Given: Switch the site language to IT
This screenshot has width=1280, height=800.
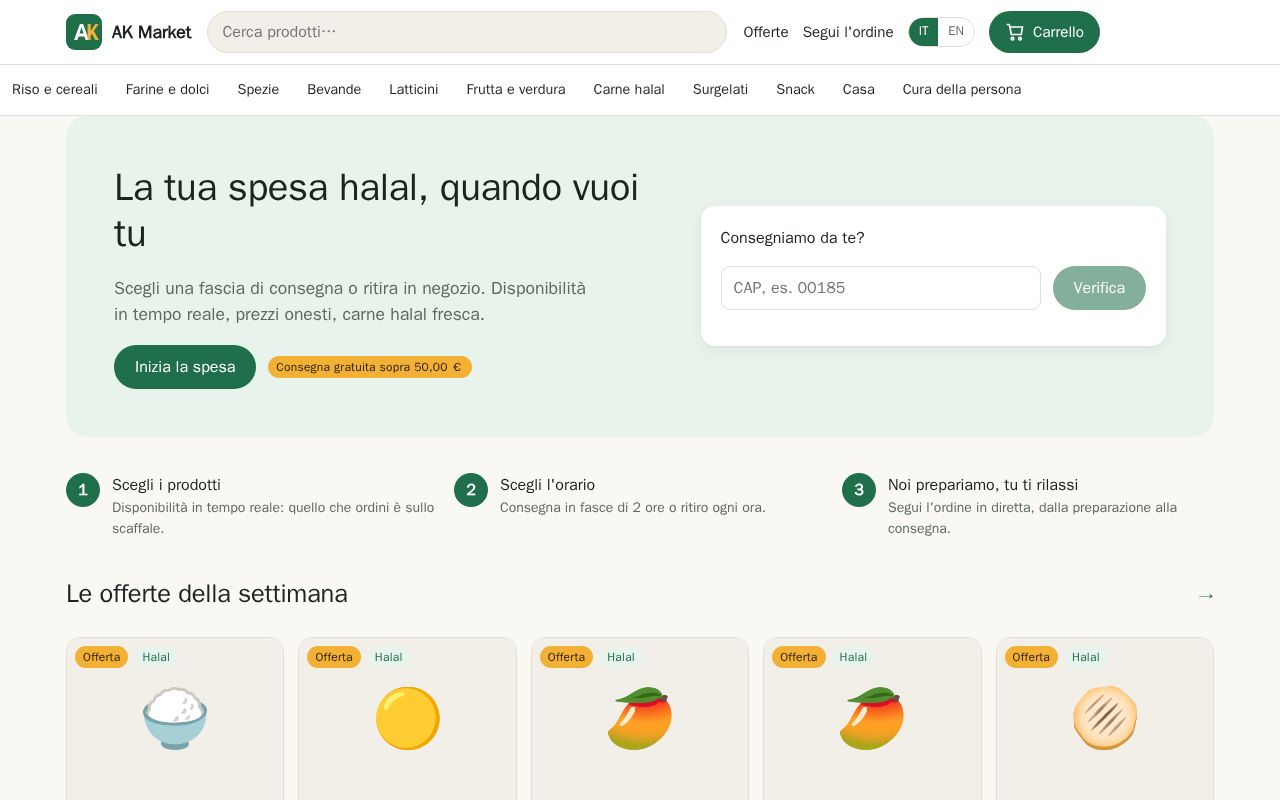Looking at the screenshot, I should click(923, 32).
